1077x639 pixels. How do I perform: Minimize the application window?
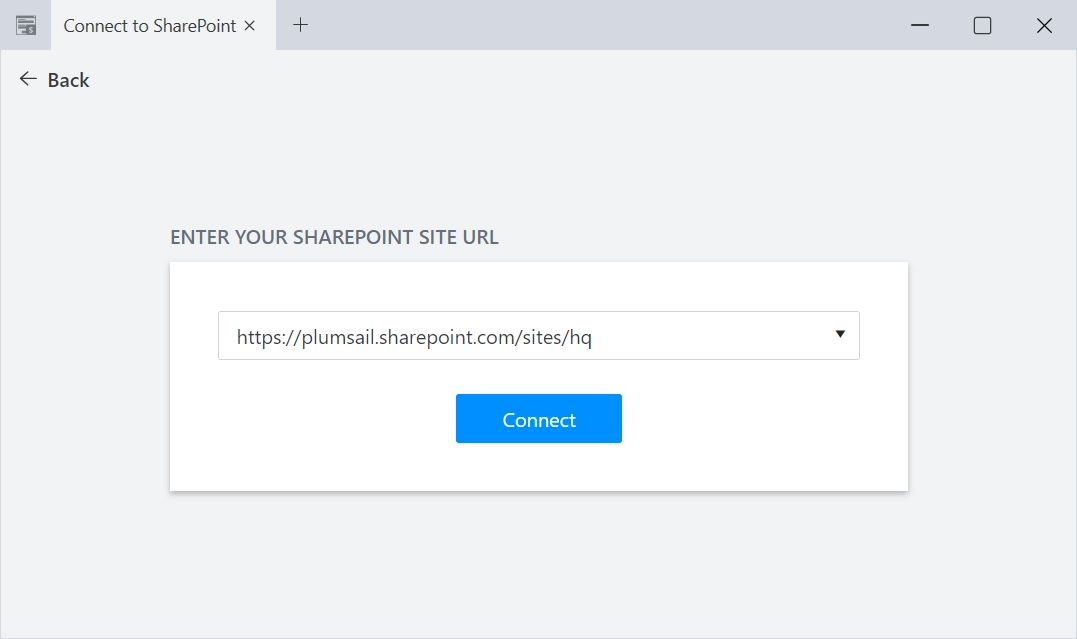[x=920, y=25]
